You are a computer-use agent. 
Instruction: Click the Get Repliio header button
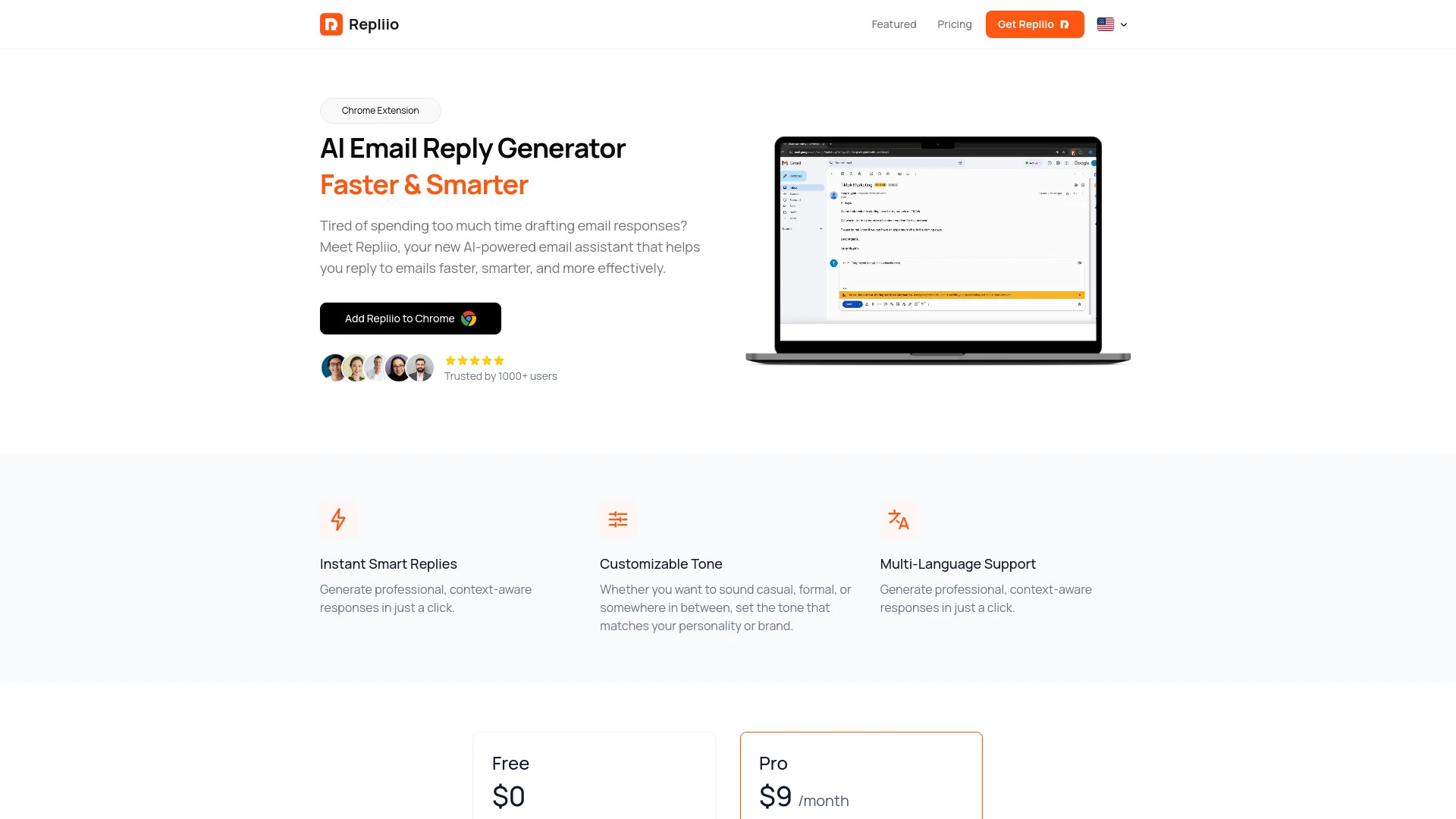pos(1034,24)
